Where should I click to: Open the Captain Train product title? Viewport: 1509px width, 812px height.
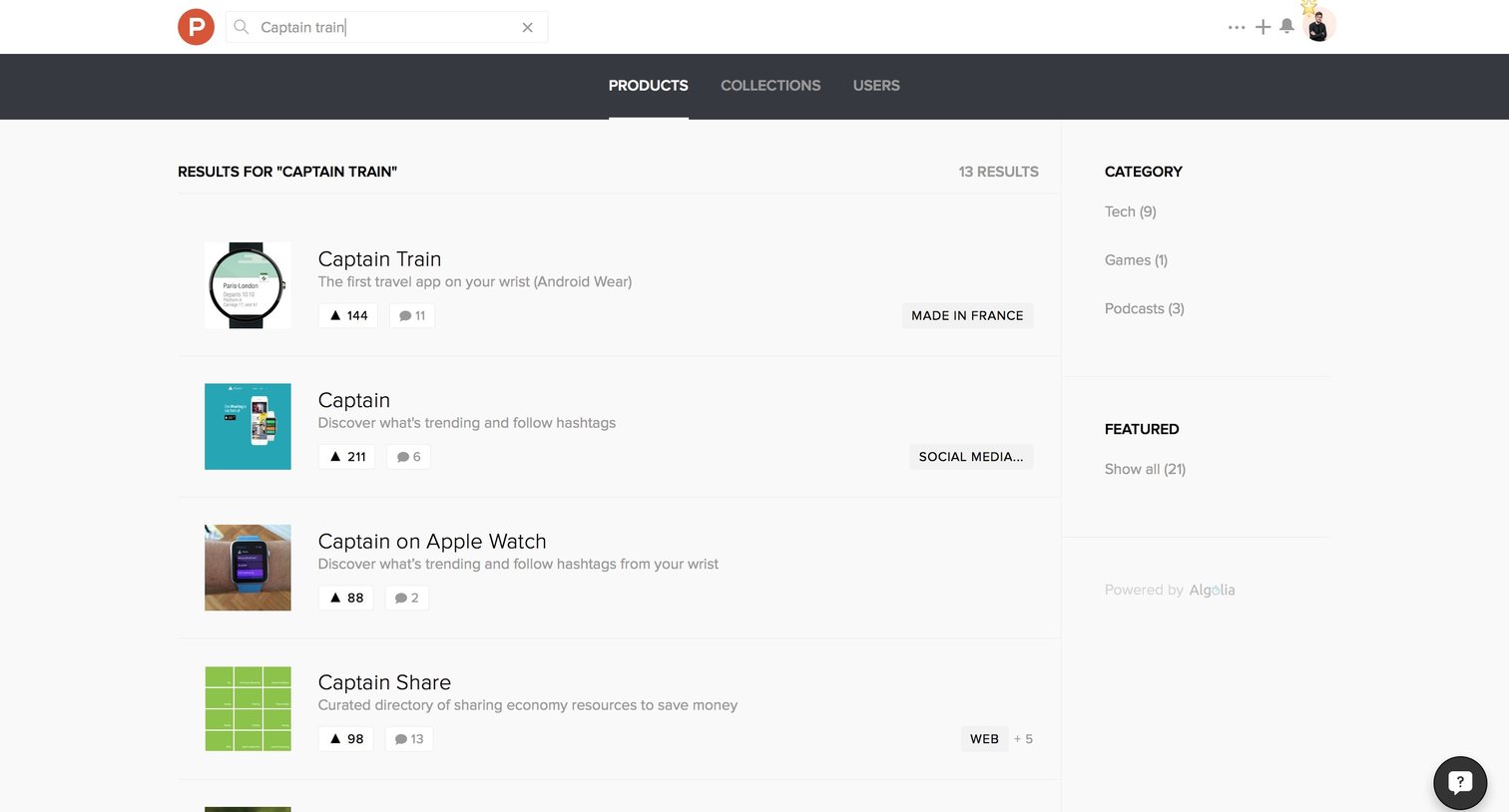[379, 259]
